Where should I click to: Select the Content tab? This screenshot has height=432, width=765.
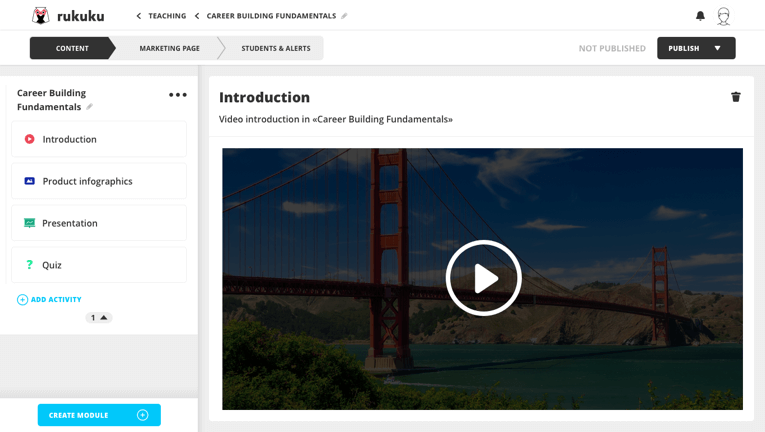(72, 48)
